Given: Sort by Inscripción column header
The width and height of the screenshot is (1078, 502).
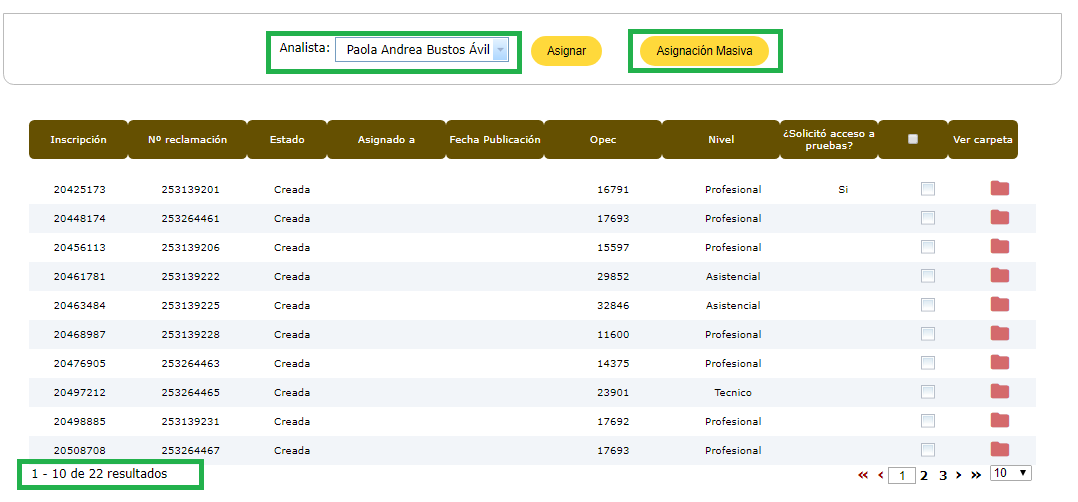Looking at the screenshot, I should [x=78, y=140].
